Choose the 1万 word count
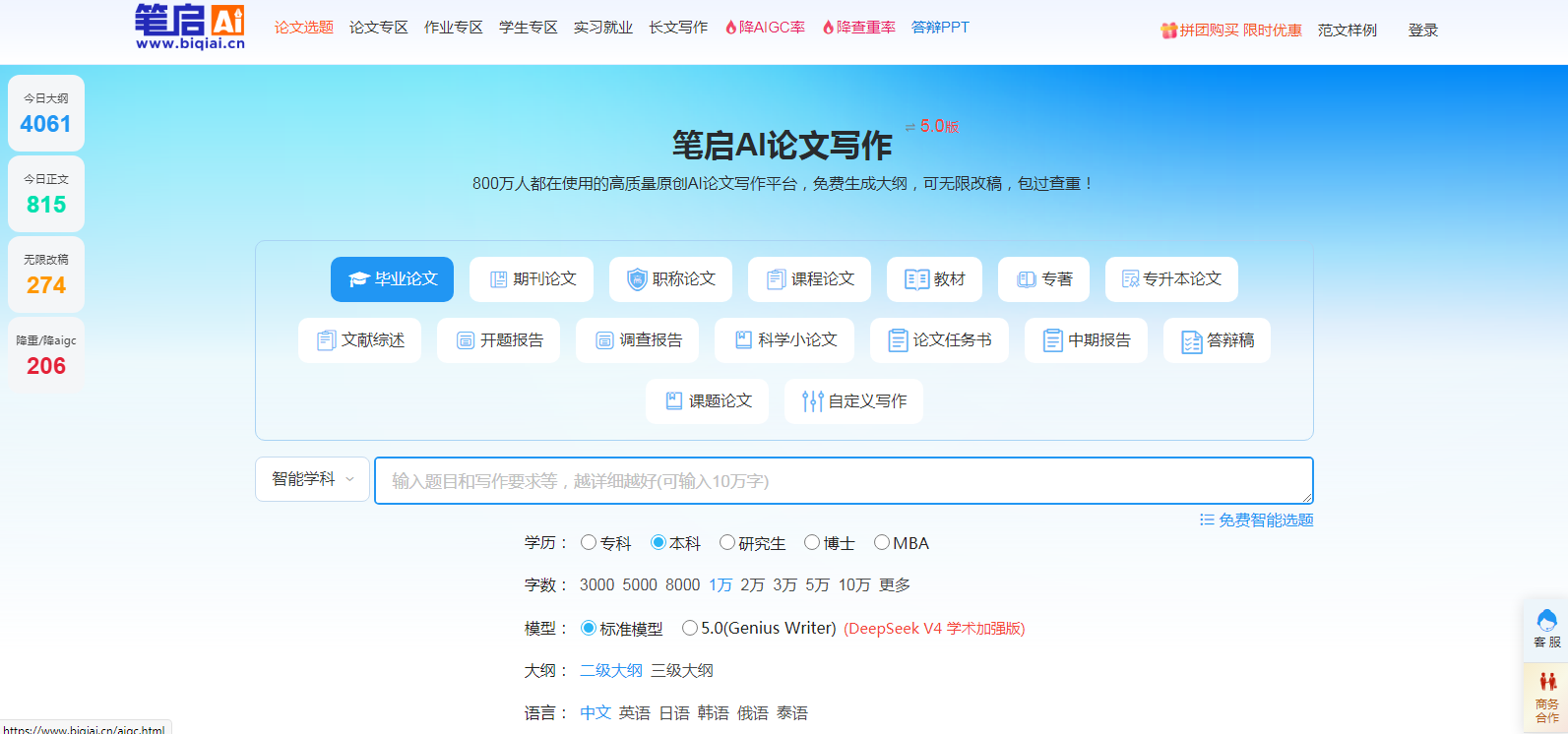This screenshot has height=734, width=1568. pos(721,584)
